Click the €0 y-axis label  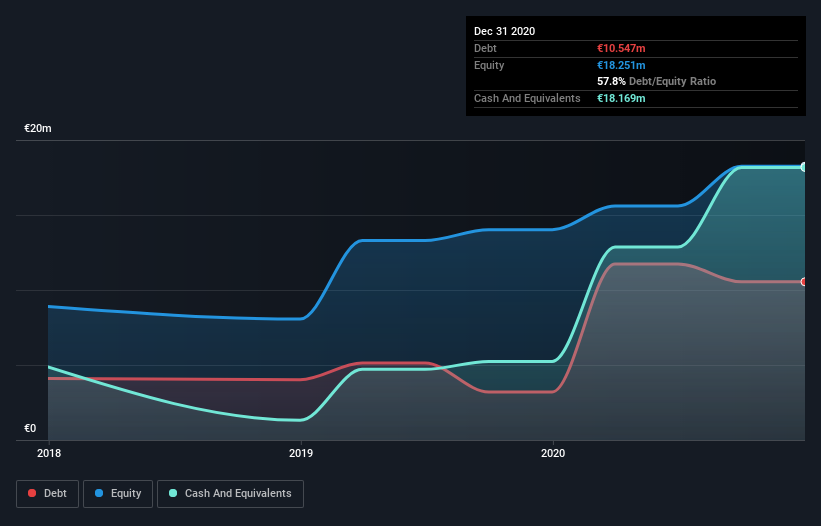pos(30,428)
